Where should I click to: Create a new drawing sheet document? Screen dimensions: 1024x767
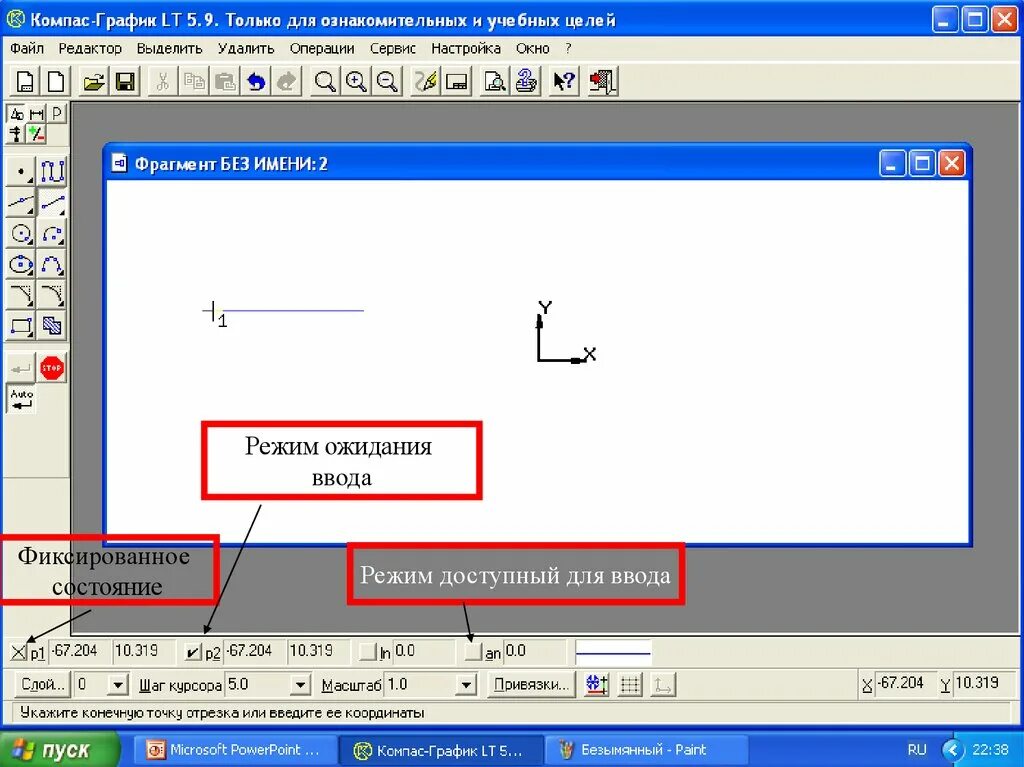[x=24, y=82]
